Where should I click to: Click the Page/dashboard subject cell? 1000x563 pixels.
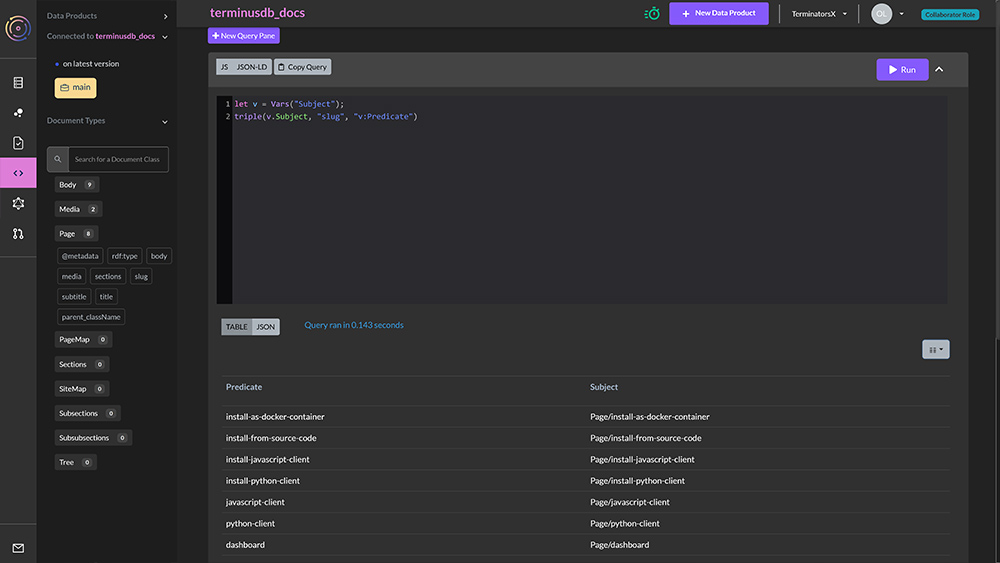click(x=619, y=545)
